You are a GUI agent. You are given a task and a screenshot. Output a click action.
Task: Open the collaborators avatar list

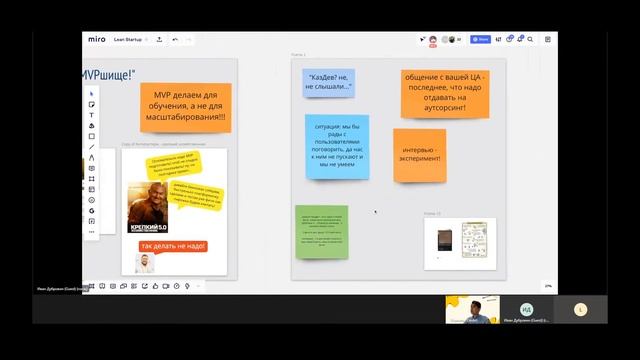(x=451, y=40)
